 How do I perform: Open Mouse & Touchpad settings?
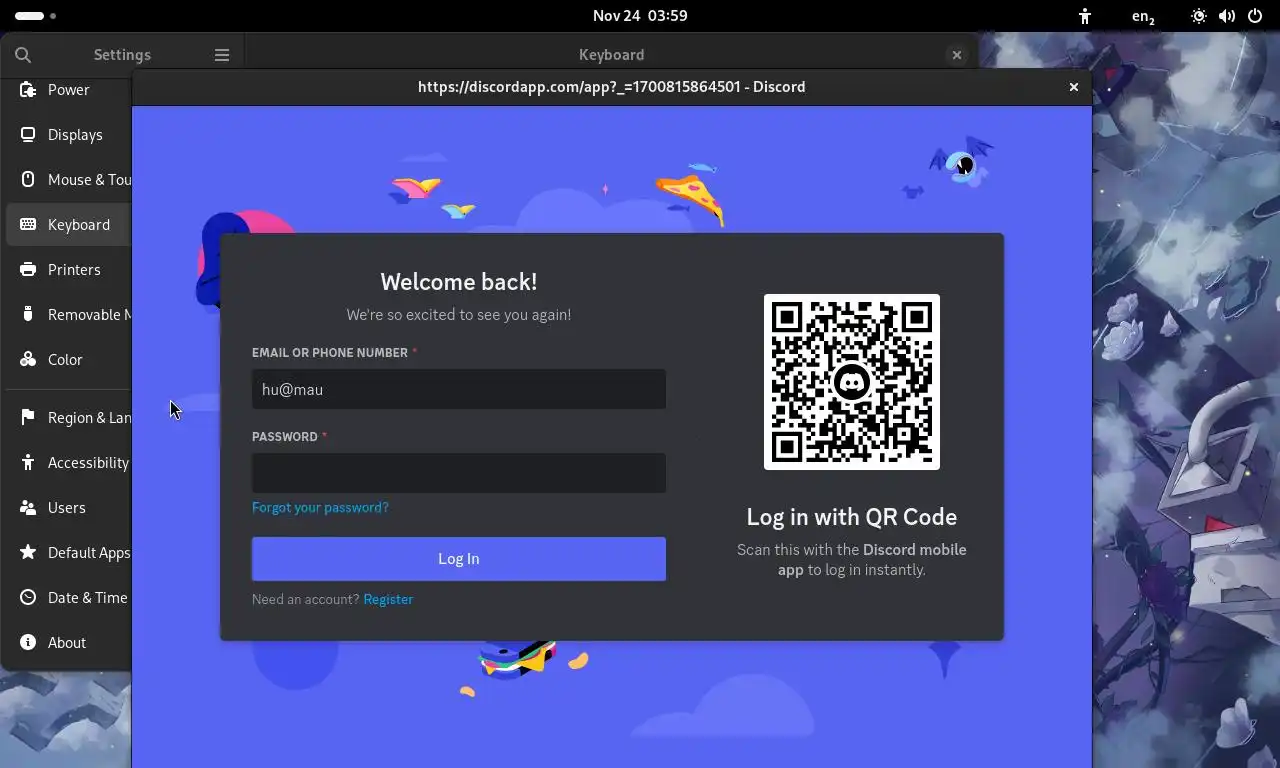pyautogui.click(x=69, y=180)
